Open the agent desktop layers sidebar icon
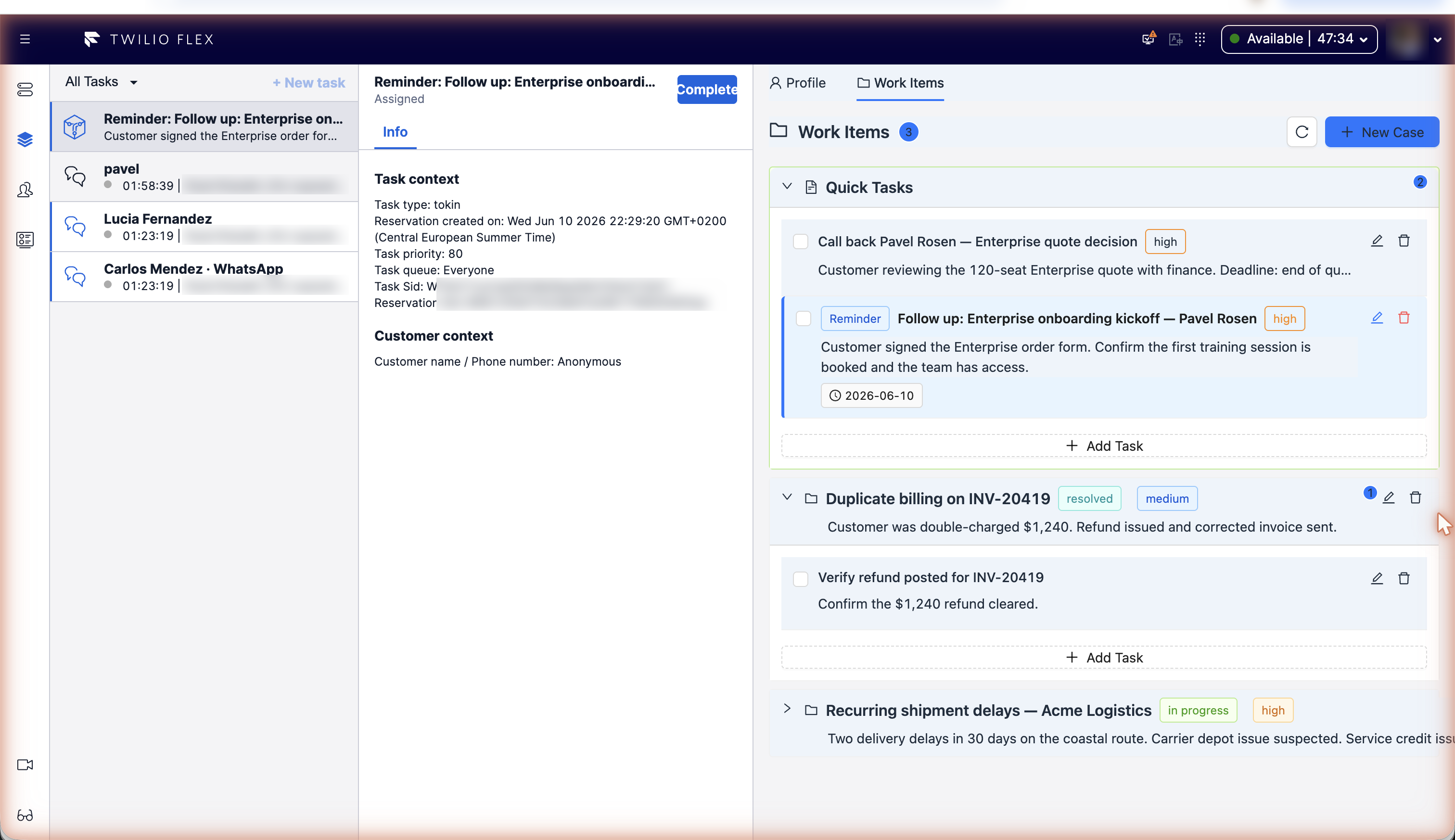Screen dimensions: 1455x840 (25, 140)
